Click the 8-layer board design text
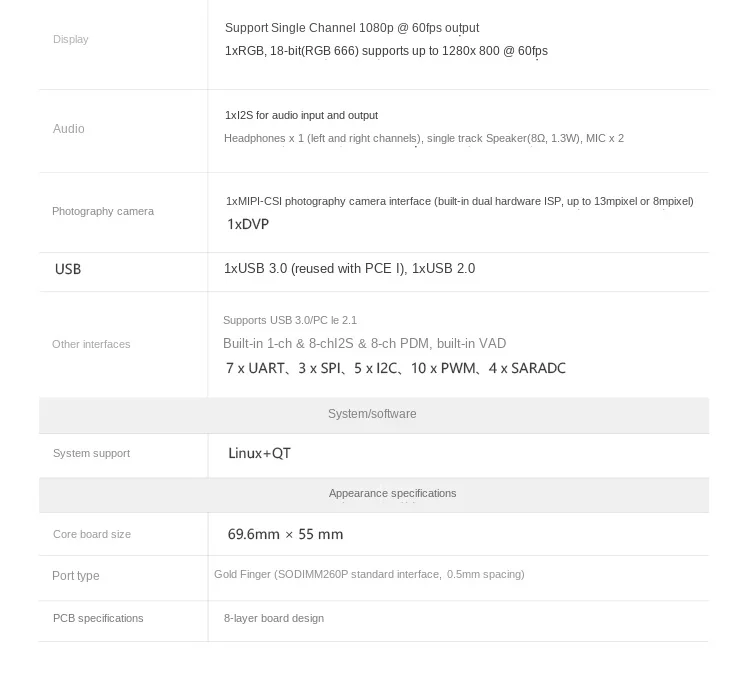This screenshot has width=750, height=681. point(273,618)
